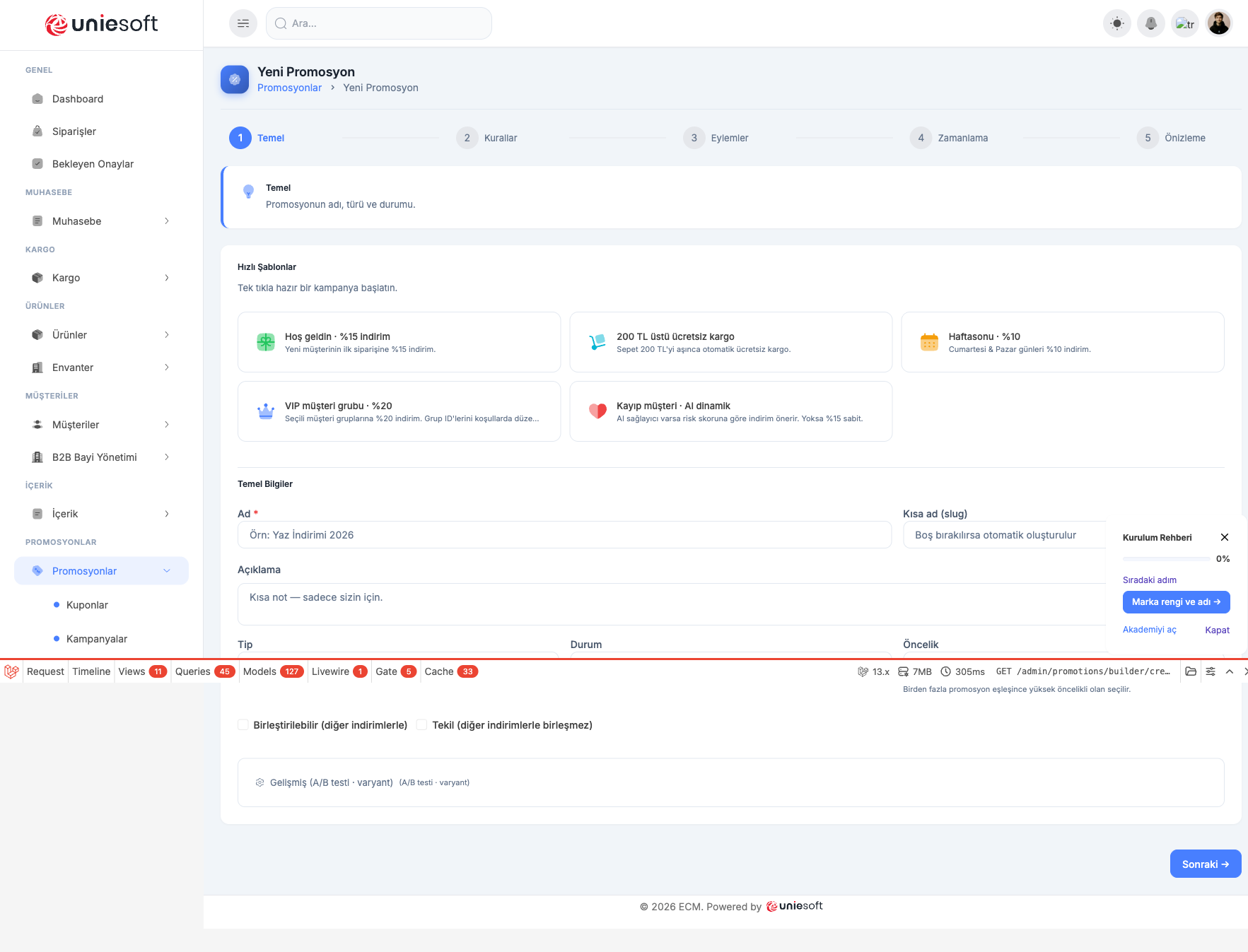
Task: Click the VIP crown icon
Action: [x=266, y=411]
